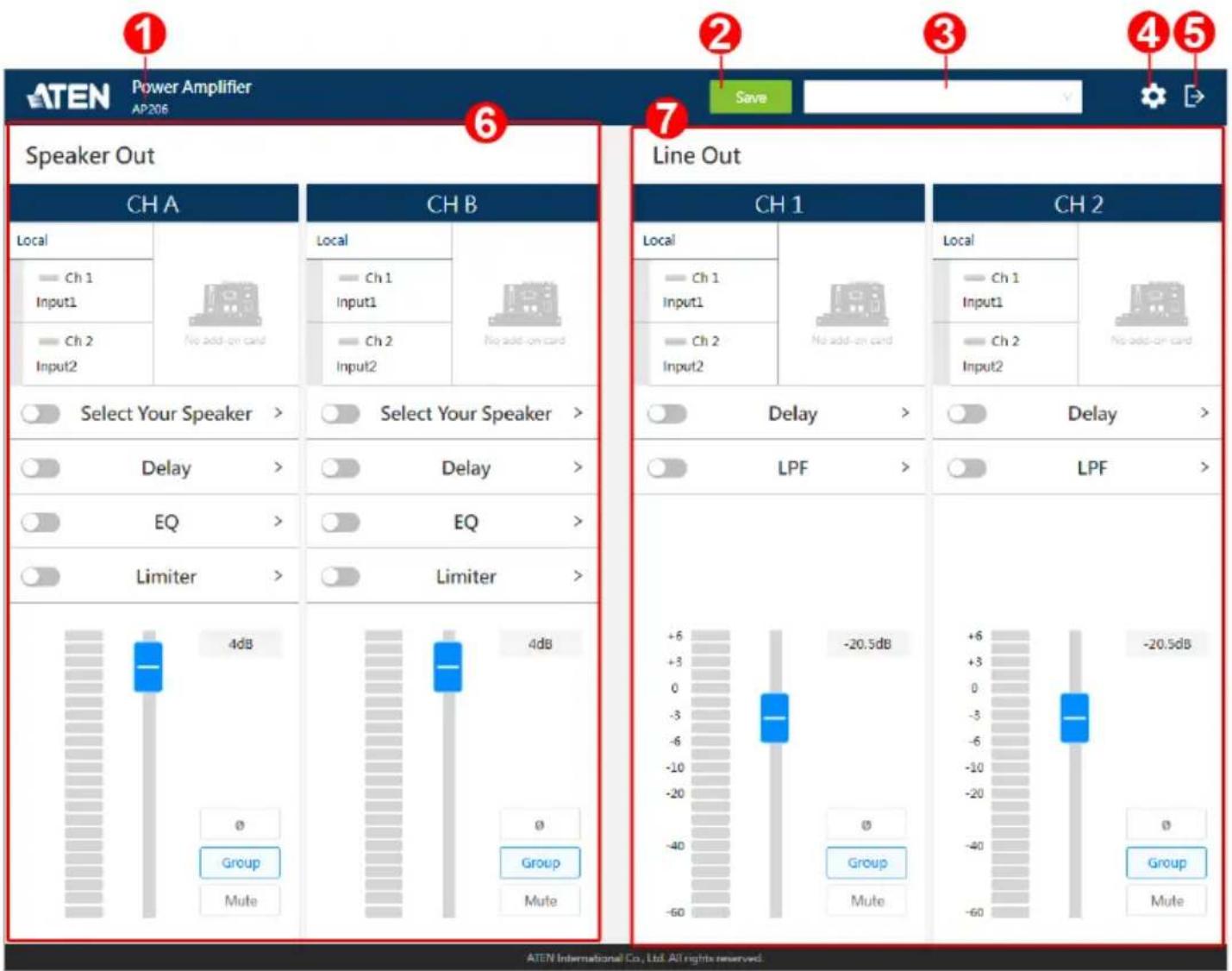The width and height of the screenshot is (1232, 971).
Task: Invert phase (ø) on CH A
Action: point(240,824)
